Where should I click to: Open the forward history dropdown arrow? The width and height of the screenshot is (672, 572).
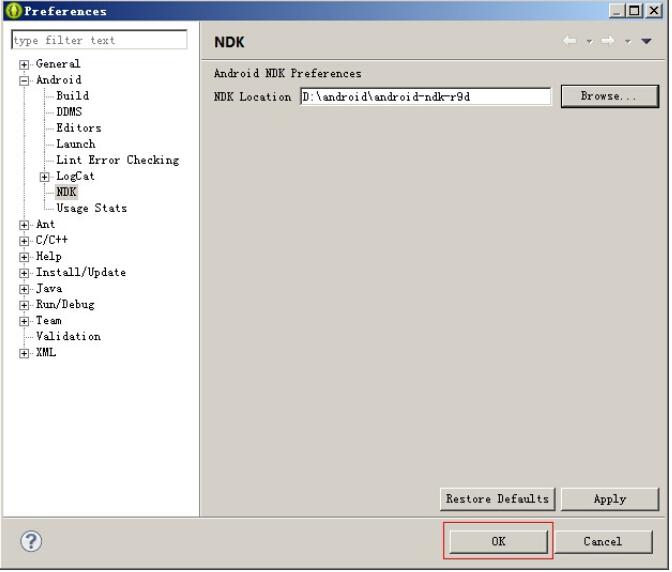tap(628, 42)
